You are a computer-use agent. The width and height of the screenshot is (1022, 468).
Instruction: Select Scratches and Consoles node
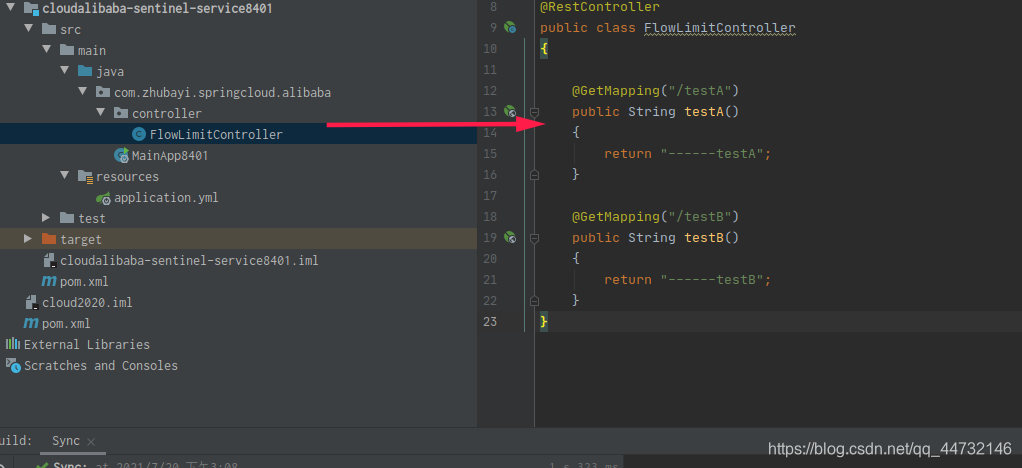click(x=101, y=365)
